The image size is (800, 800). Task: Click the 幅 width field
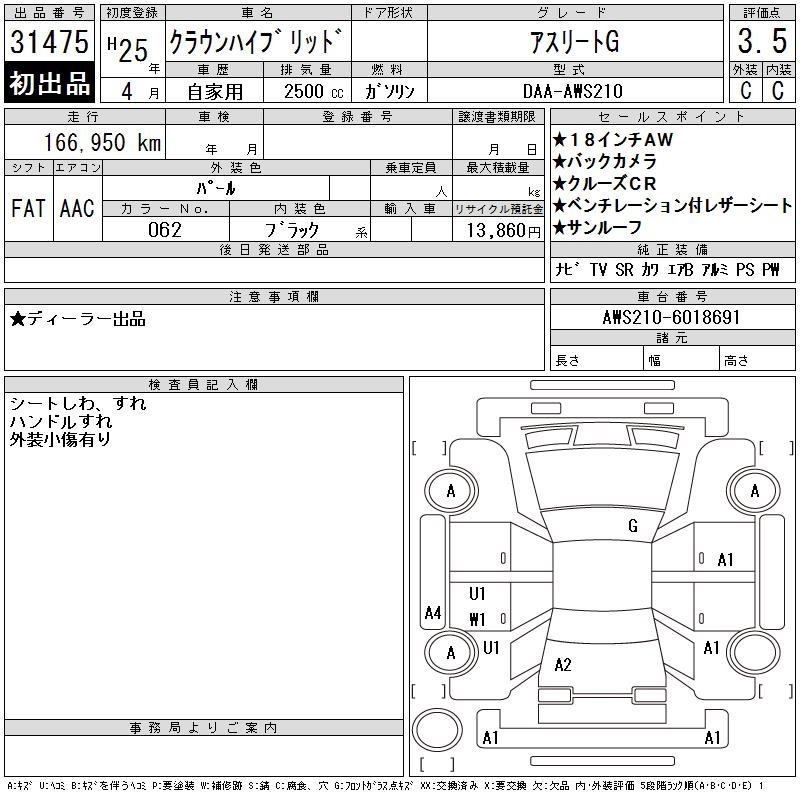[681, 358]
